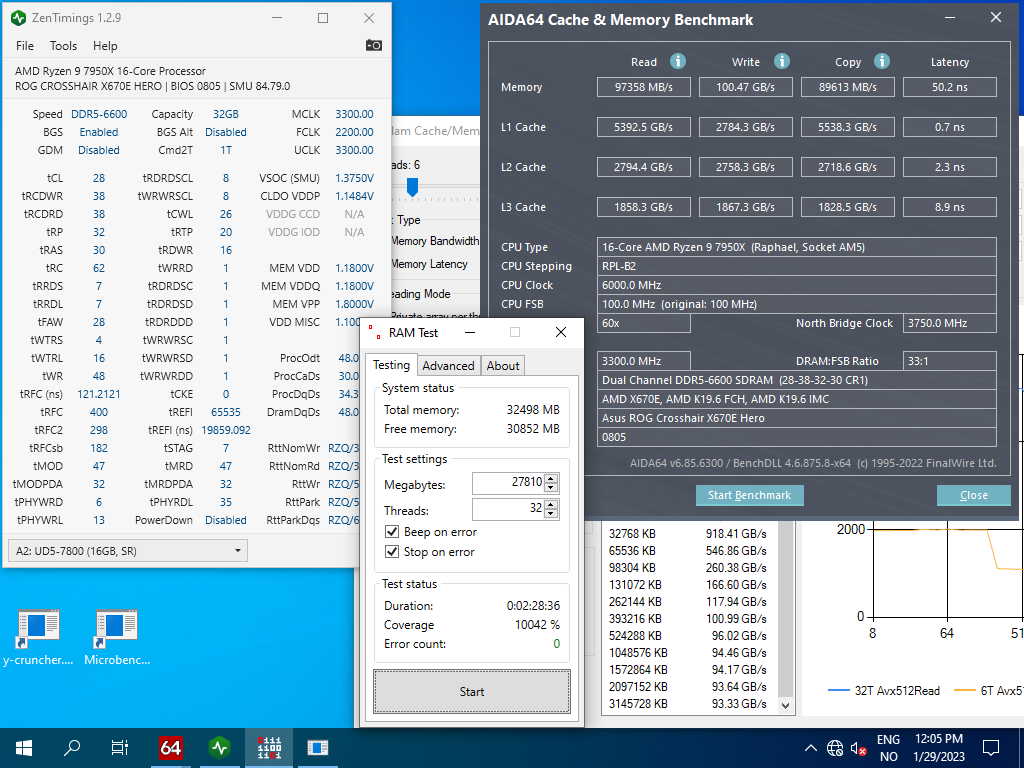1024x768 pixels.
Task: Open the notification center icon
Action: point(991,748)
